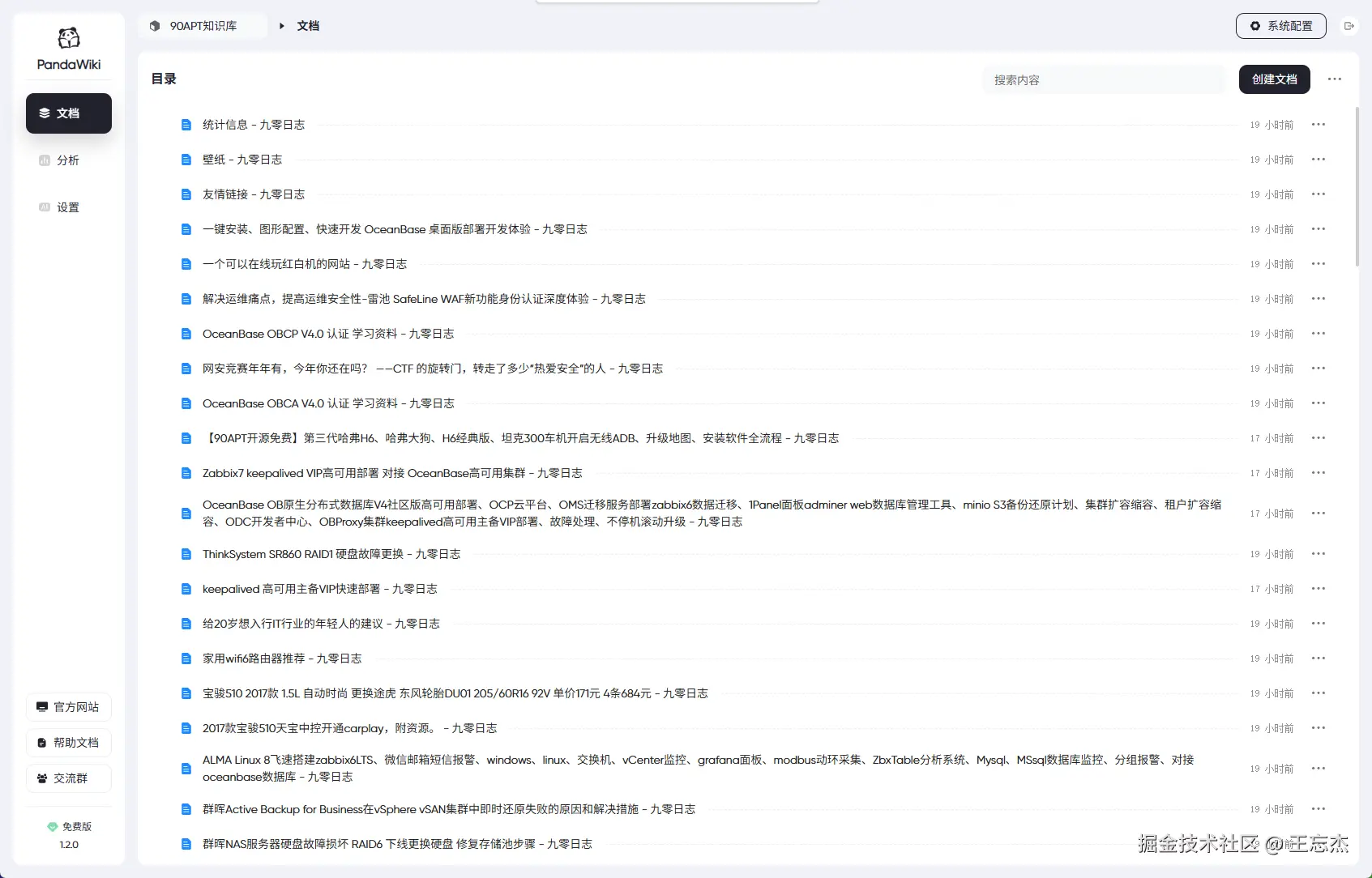
Task: Open the more options menu beside 创建文档
Action: [1335, 79]
